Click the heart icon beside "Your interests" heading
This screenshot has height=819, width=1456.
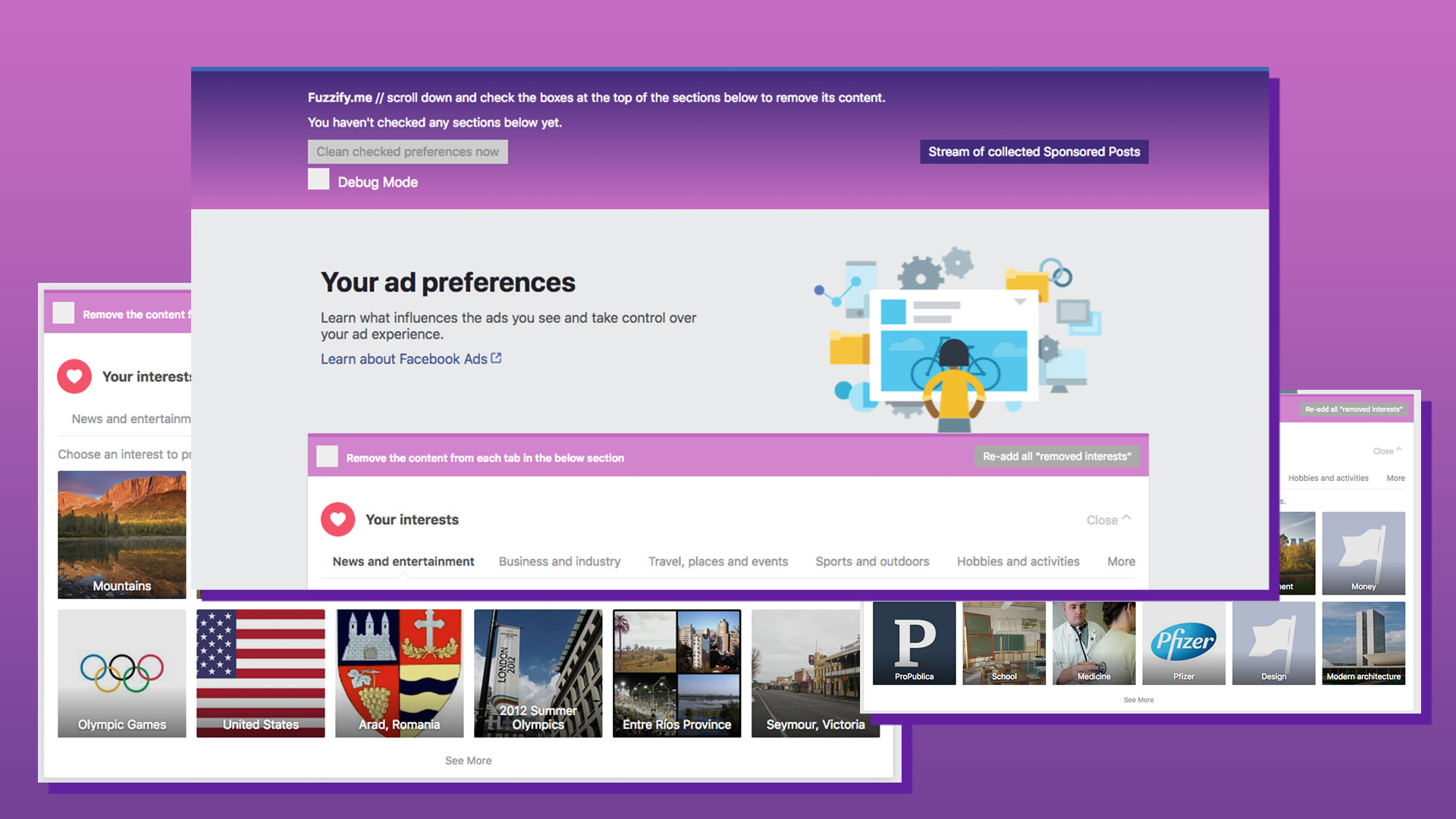(337, 519)
